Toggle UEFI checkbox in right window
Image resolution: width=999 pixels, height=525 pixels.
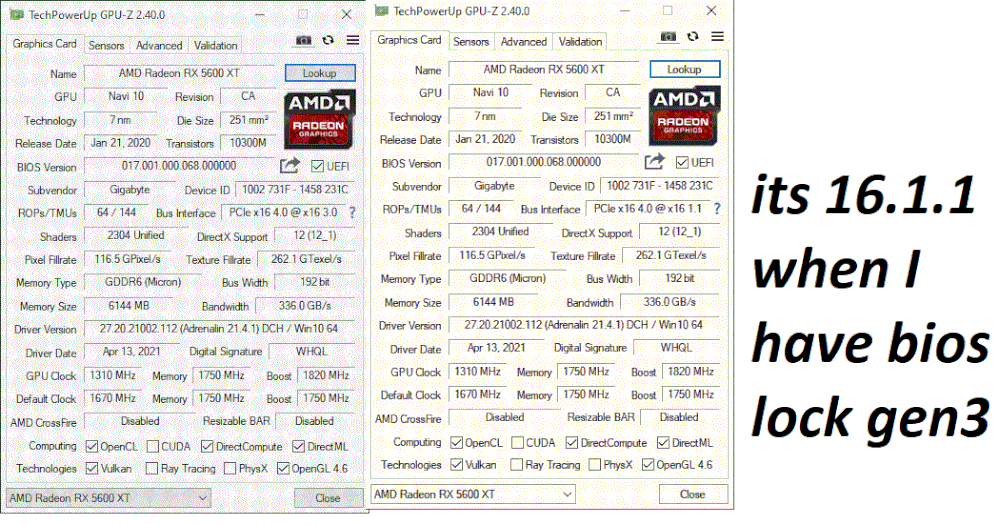pos(682,162)
